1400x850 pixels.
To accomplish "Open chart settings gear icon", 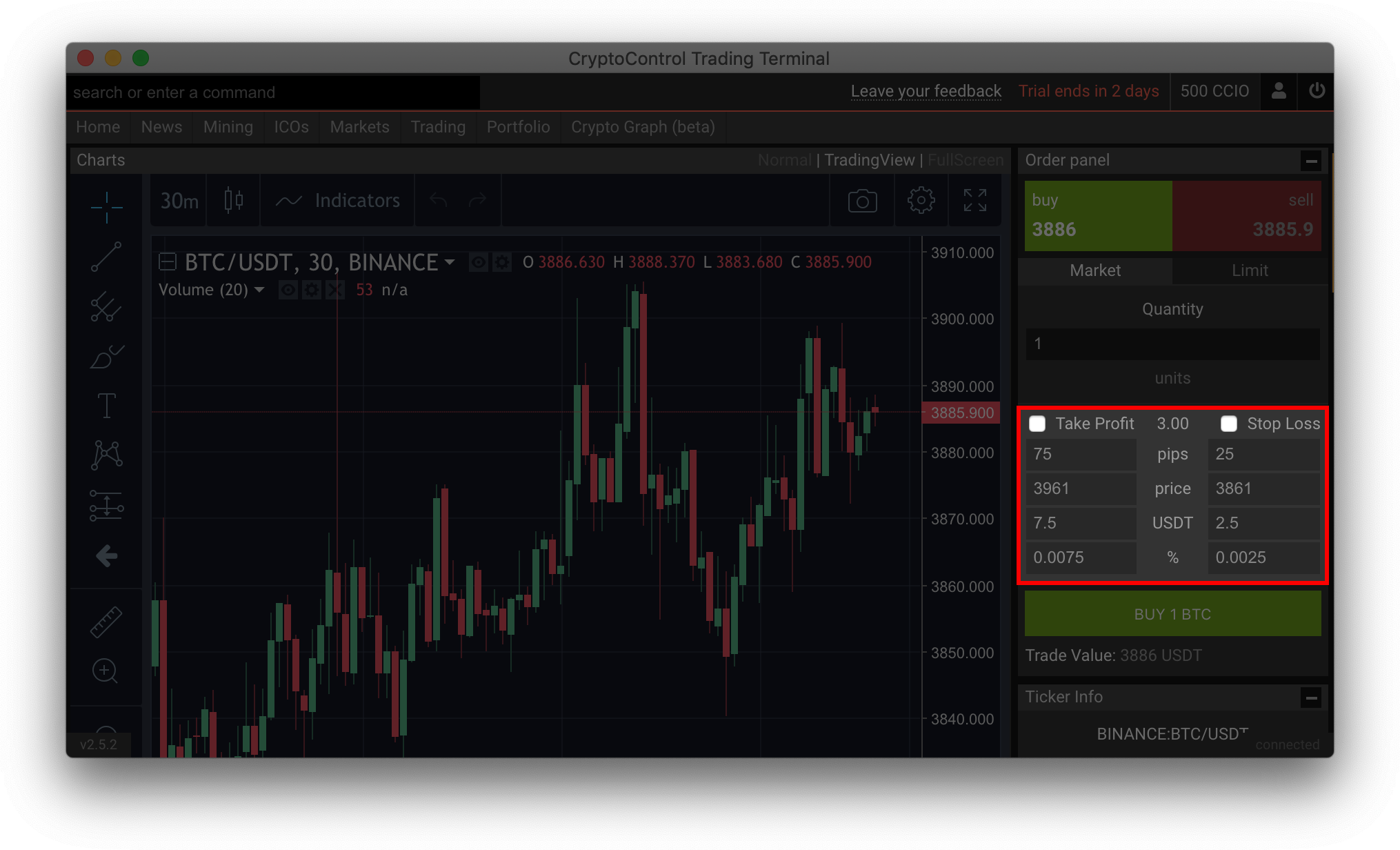I will point(921,201).
